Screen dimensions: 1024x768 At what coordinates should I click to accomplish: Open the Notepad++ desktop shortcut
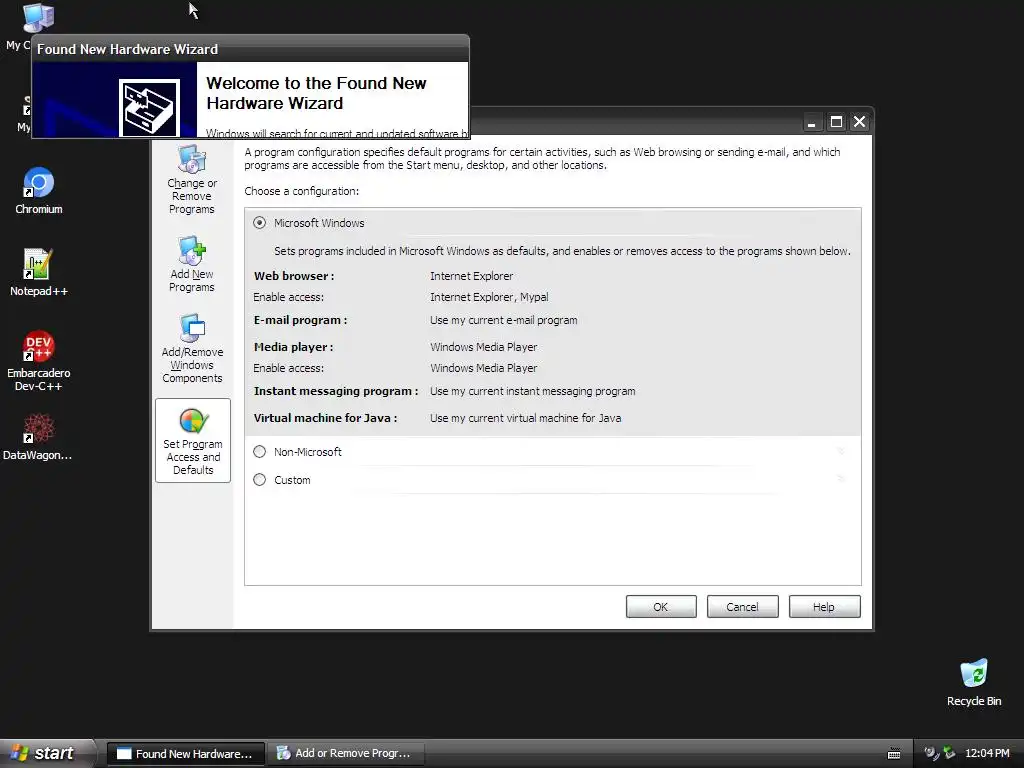[x=39, y=272]
